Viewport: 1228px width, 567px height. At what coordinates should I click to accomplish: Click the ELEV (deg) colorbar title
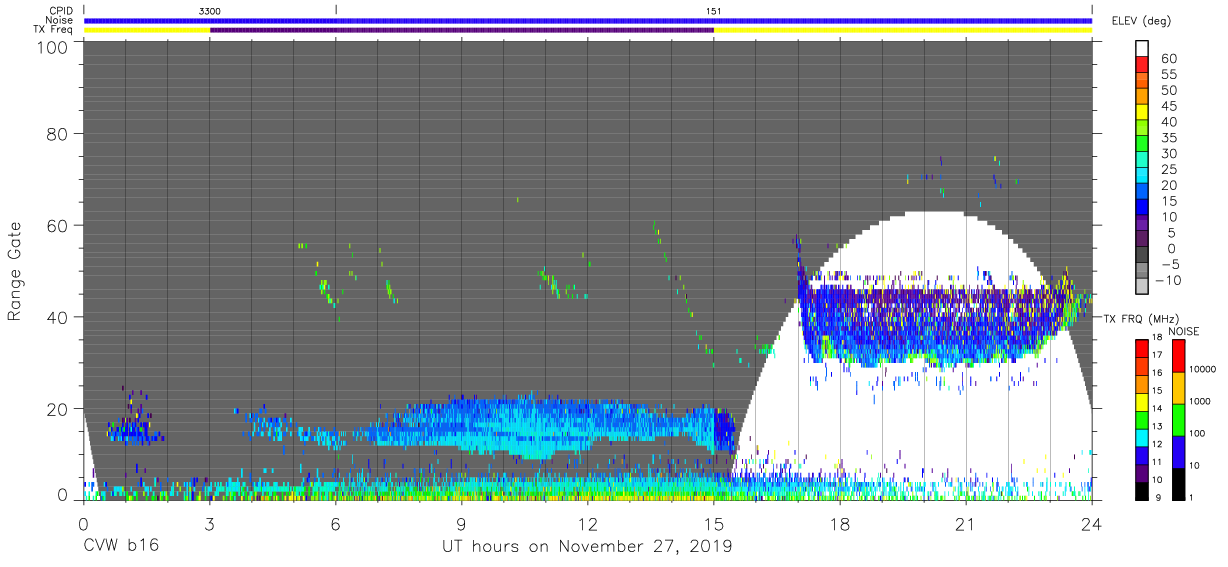click(x=1139, y=20)
